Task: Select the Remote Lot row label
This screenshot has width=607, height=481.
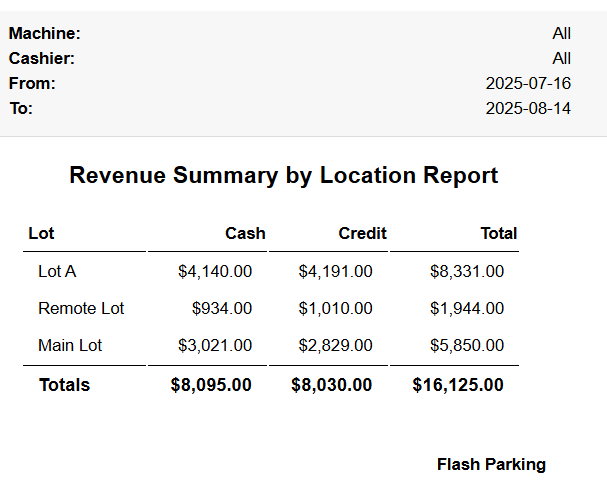Action: pyautogui.click(x=81, y=308)
